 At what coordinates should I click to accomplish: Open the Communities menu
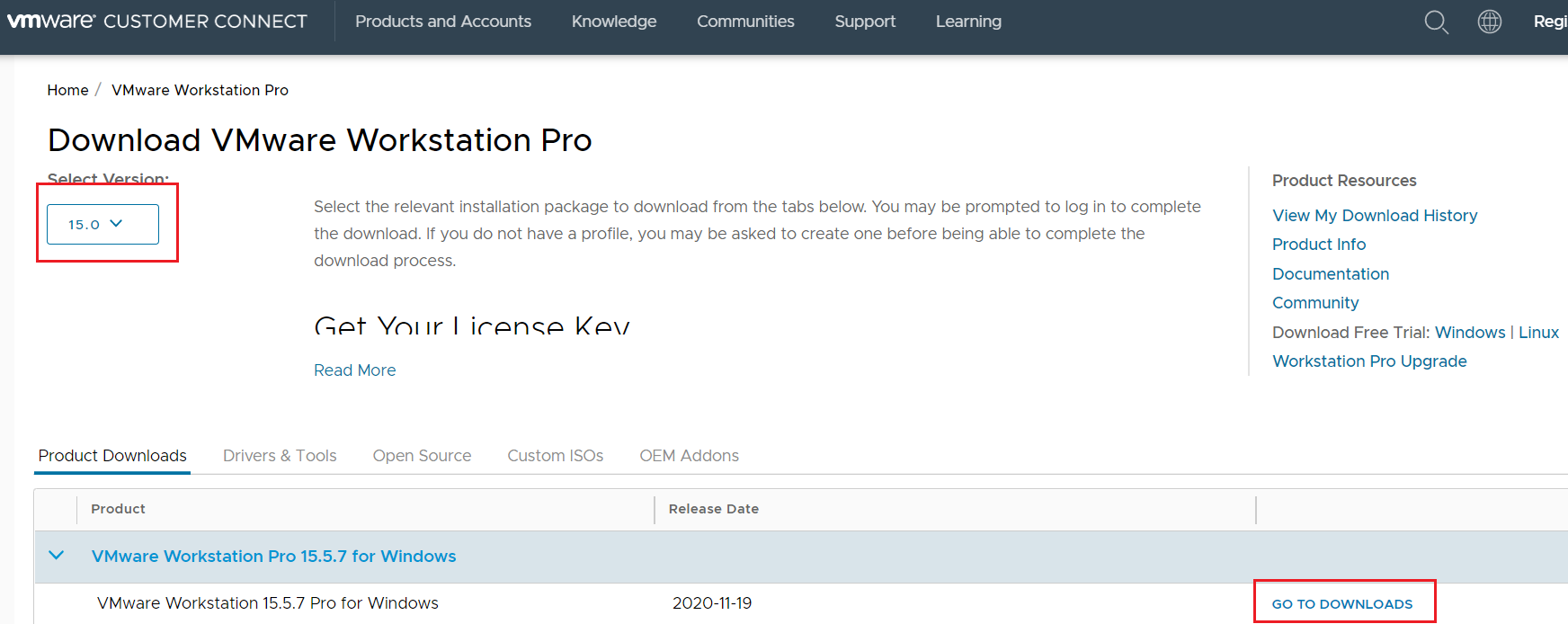(745, 21)
